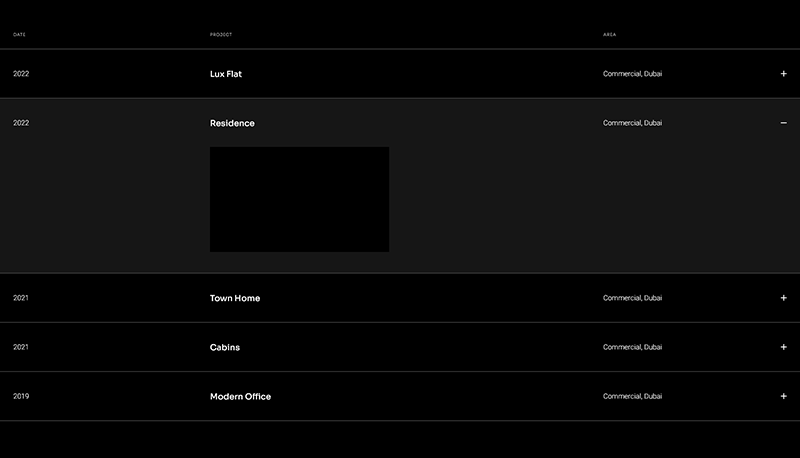Open the Modern Office project title

tap(240, 396)
